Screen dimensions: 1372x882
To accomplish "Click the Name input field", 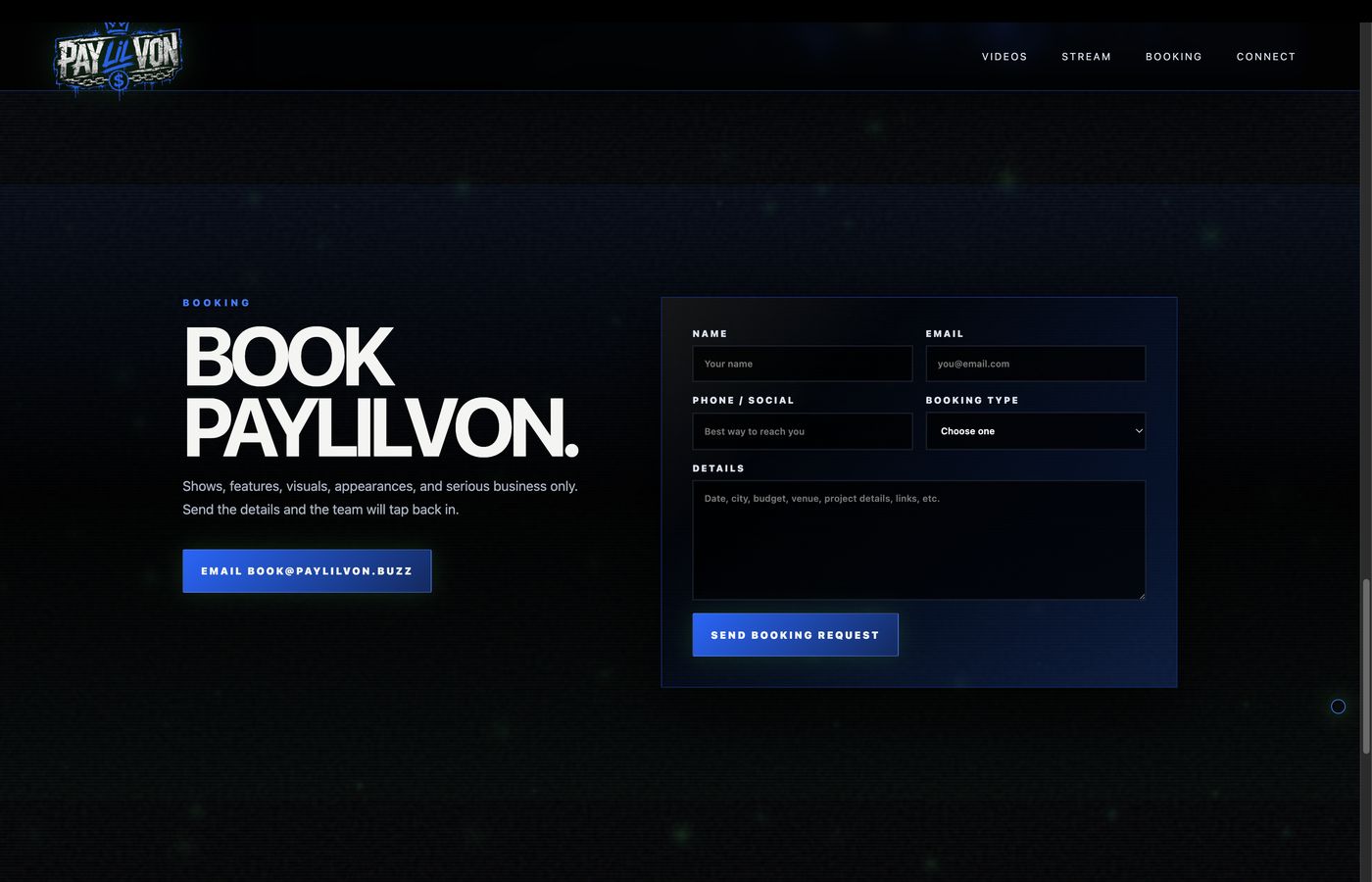I will 802,364.
